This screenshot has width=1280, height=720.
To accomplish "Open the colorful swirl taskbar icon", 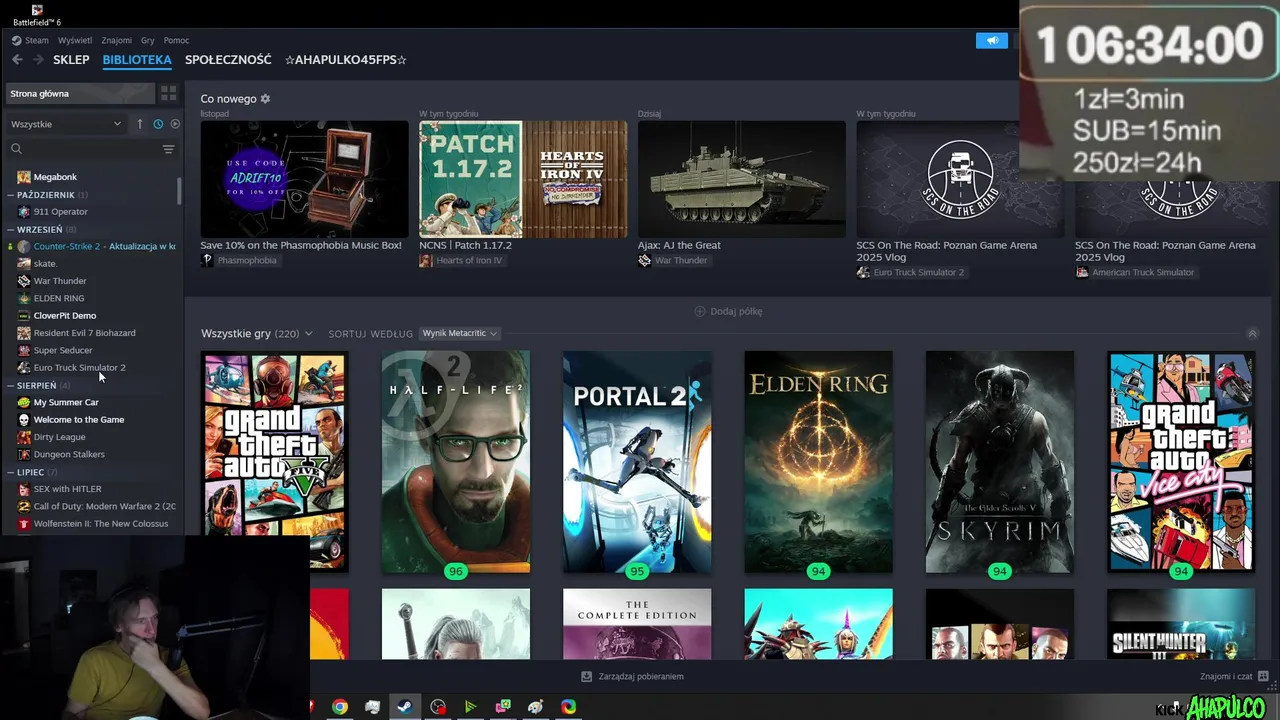I will [568, 707].
